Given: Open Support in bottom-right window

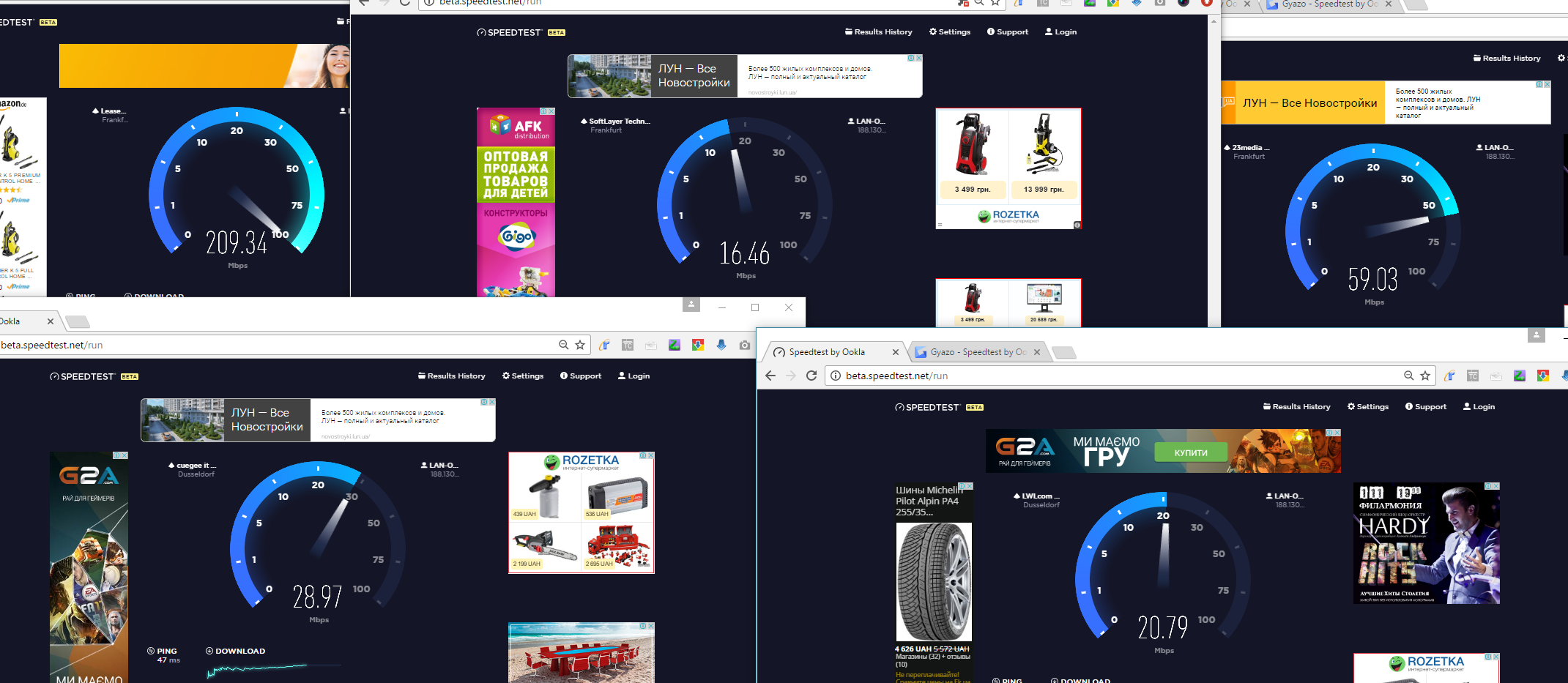Looking at the screenshot, I should click(1426, 407).
